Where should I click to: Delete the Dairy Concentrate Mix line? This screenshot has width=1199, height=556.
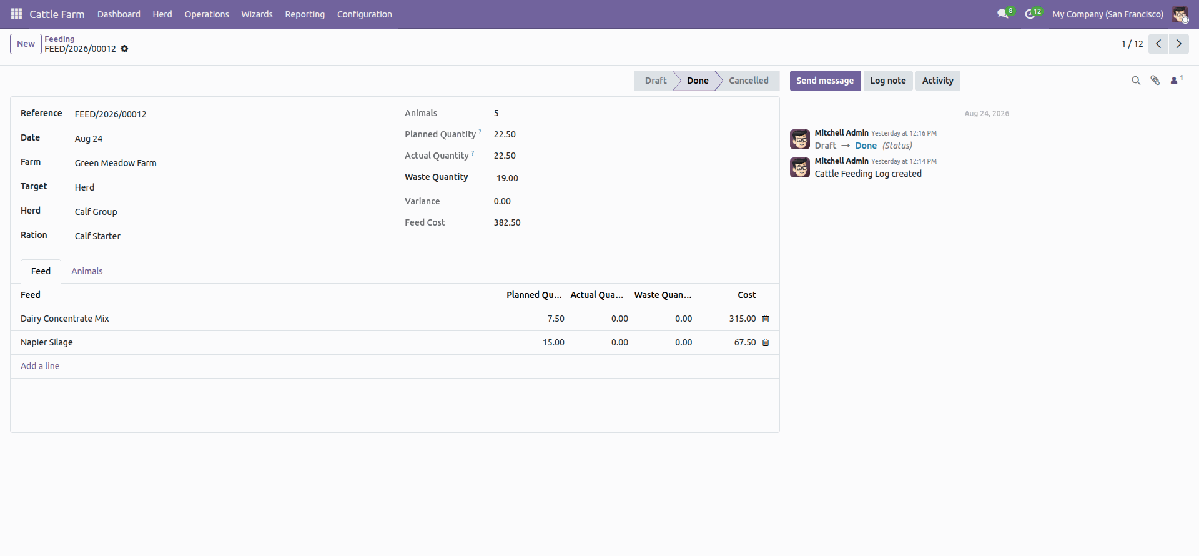coord(765,319)
